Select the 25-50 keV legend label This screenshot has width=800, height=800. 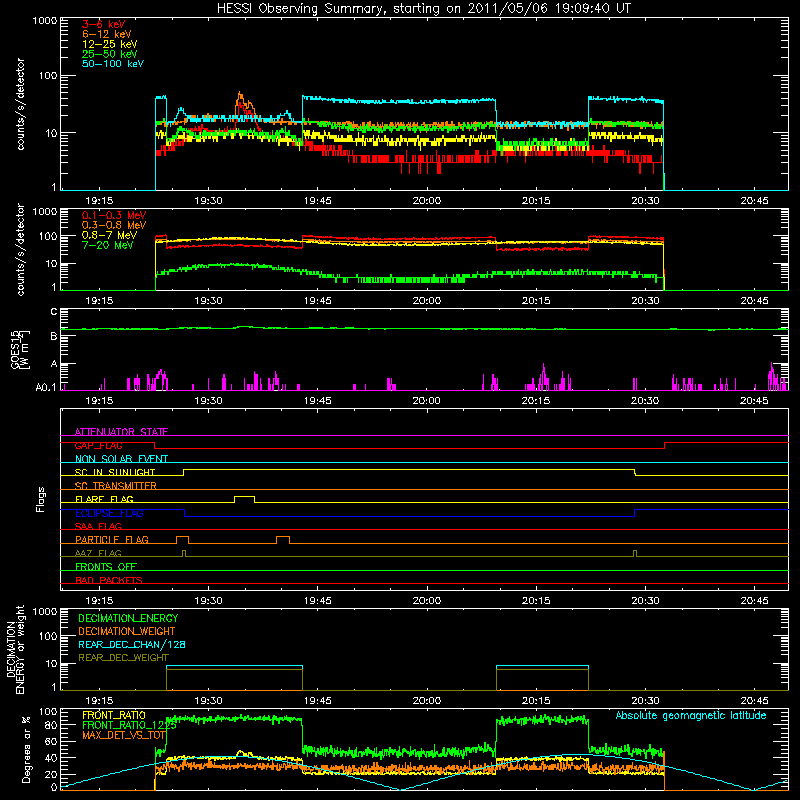click(110, 54)
